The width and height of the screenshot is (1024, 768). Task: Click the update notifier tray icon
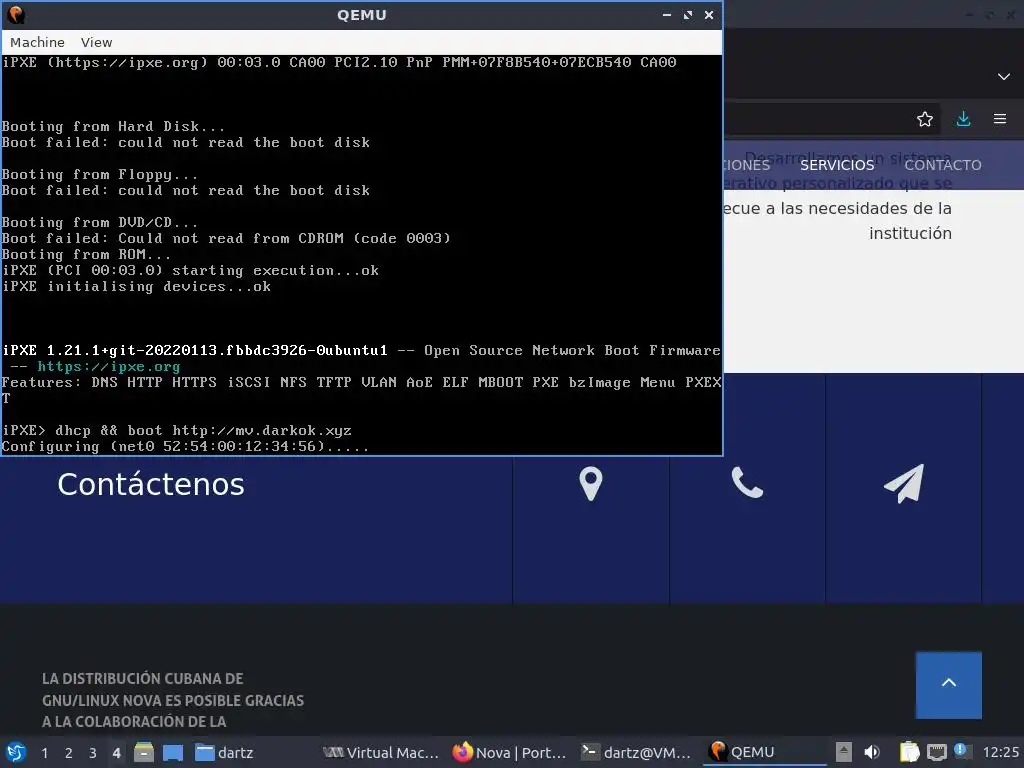(961, 750)
